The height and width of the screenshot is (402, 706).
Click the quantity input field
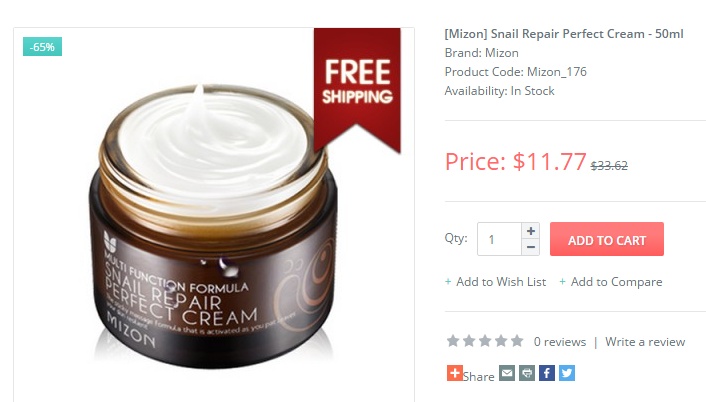pyautogui.click(x=499, y=239)
